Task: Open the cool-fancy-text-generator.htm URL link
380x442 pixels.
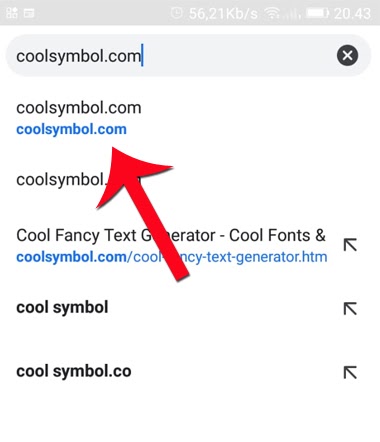Action: coord(172,257)
